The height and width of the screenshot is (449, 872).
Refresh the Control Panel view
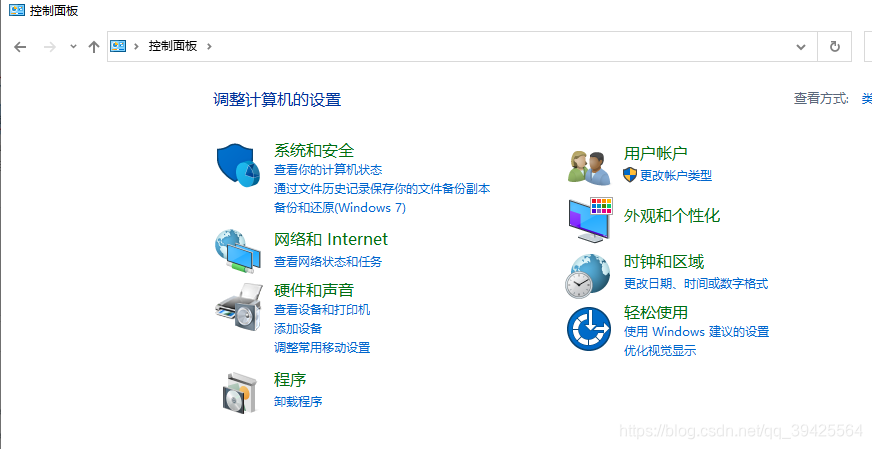[x=834, y=47]
